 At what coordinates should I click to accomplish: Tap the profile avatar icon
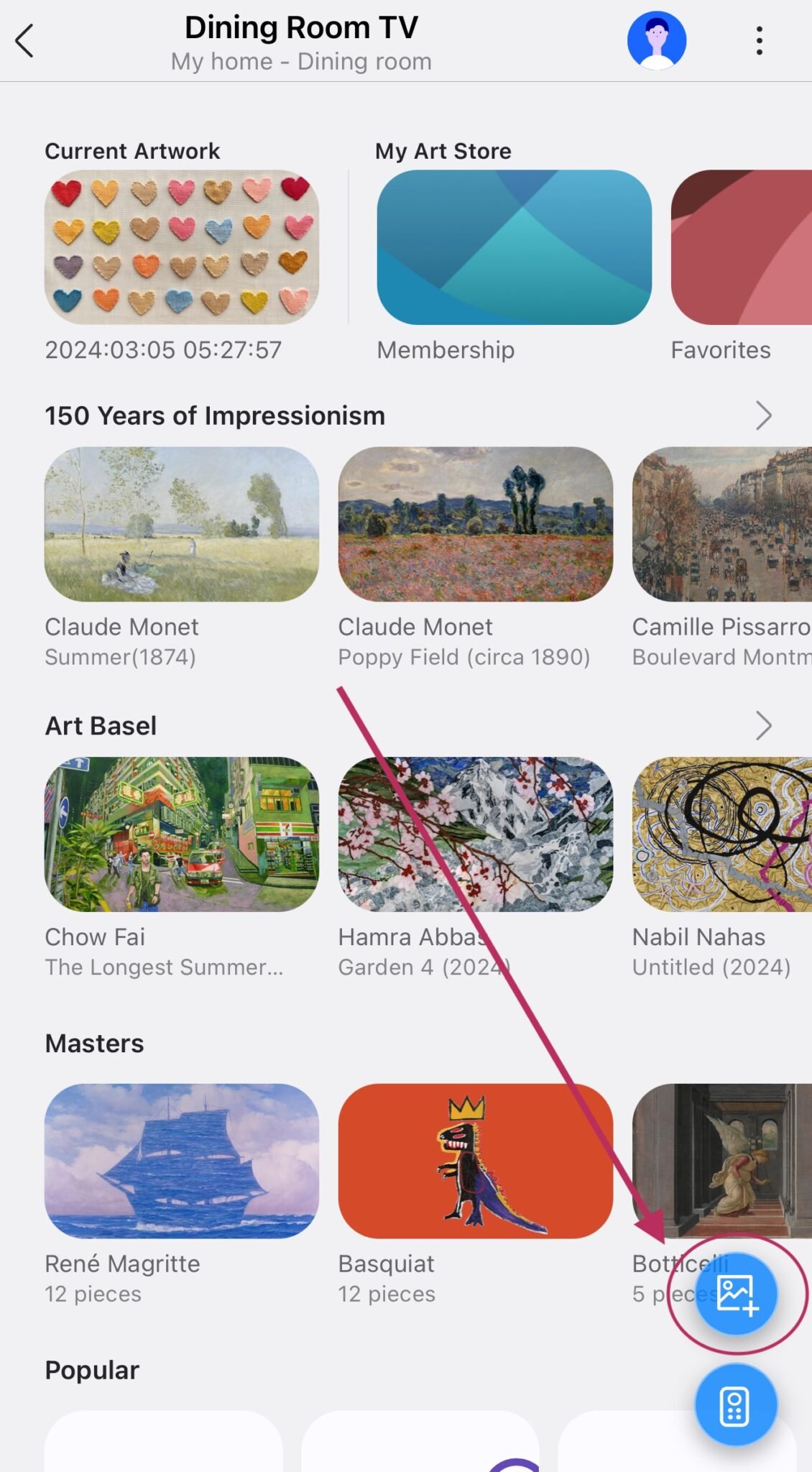point(657,40)
